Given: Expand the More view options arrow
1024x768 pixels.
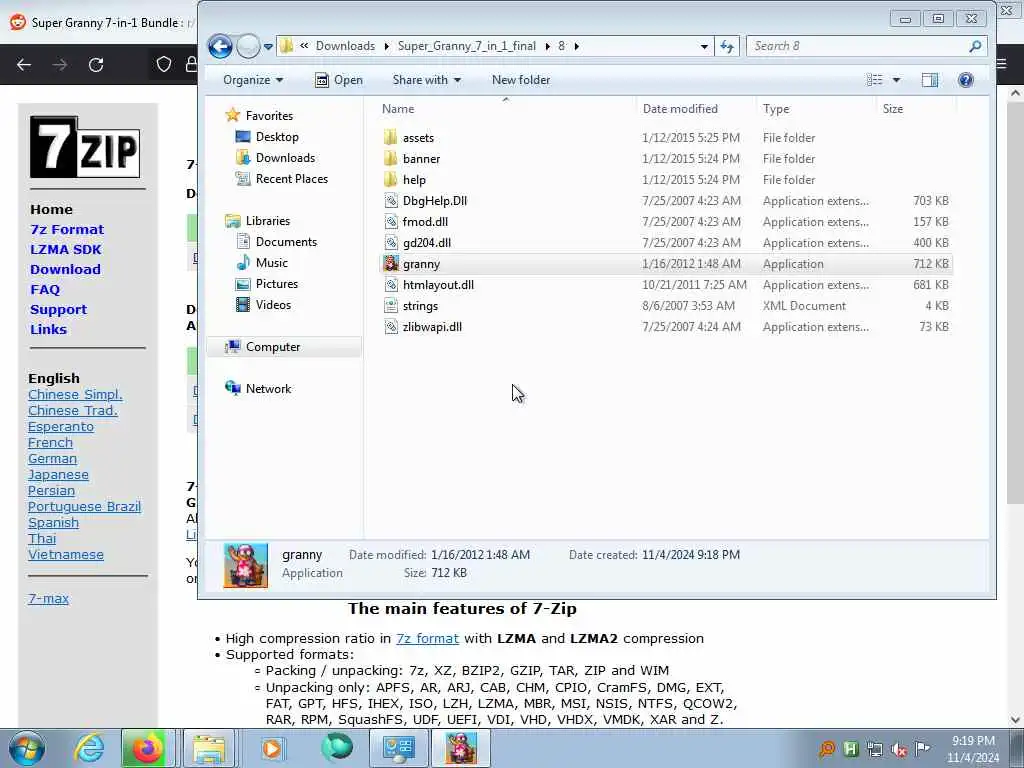Looking at the screenshot, I should click(897, 80).
